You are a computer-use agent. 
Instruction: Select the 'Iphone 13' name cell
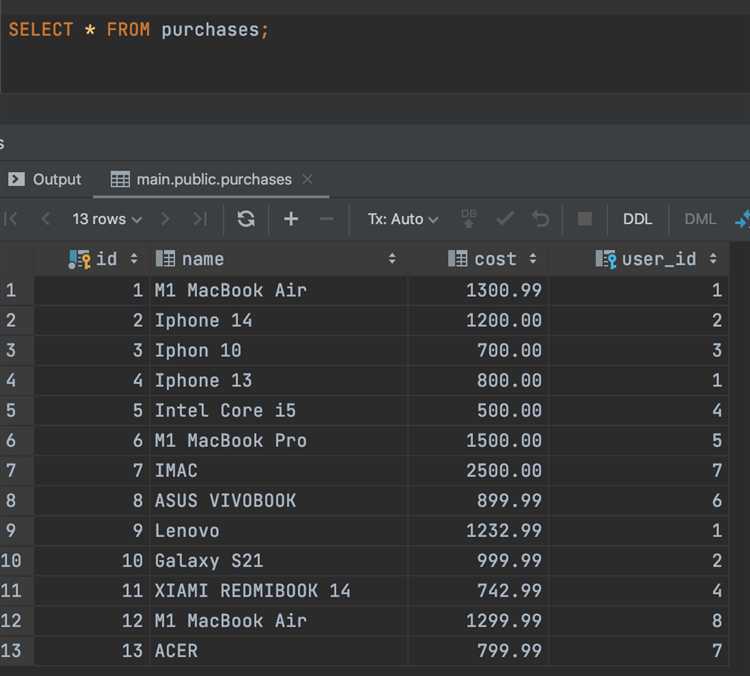coord(279,381)
